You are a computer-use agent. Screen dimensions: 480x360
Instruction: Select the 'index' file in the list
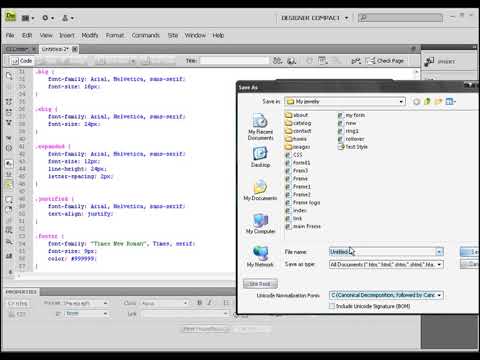pyautogui.click(x=296, y=210)
